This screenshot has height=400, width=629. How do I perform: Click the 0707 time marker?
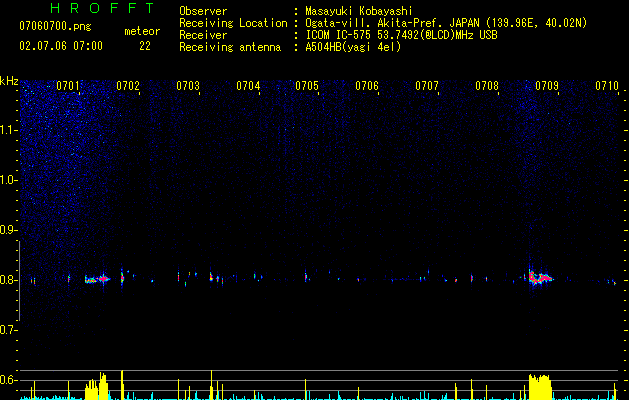click(427, 86)
